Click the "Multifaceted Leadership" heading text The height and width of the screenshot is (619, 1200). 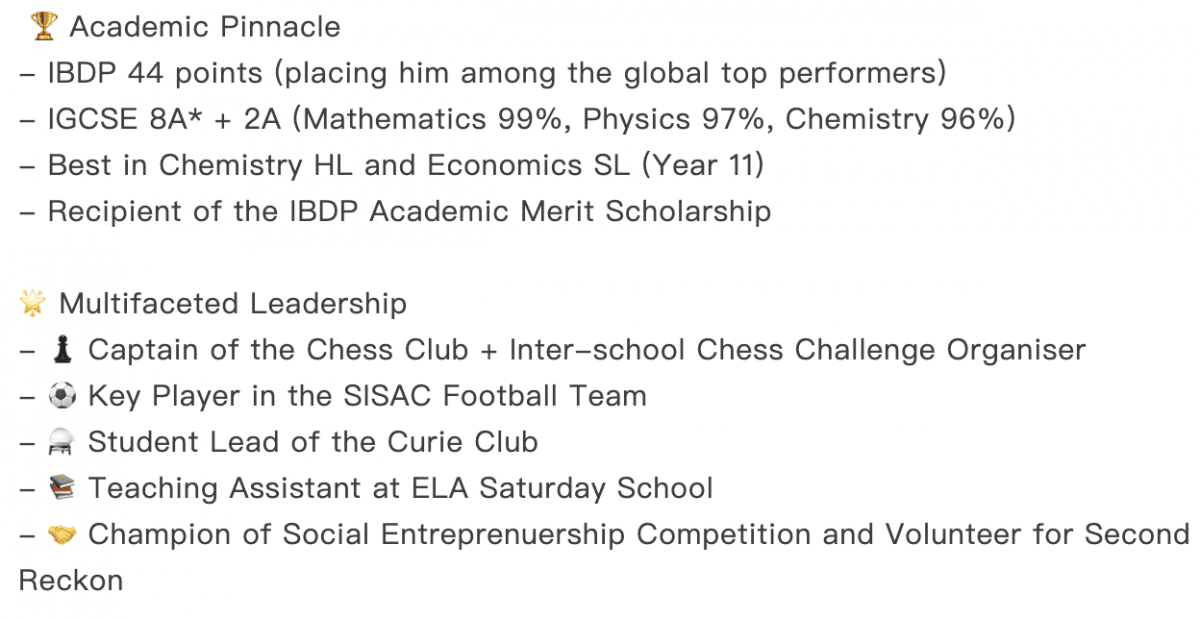pos(232,303)
